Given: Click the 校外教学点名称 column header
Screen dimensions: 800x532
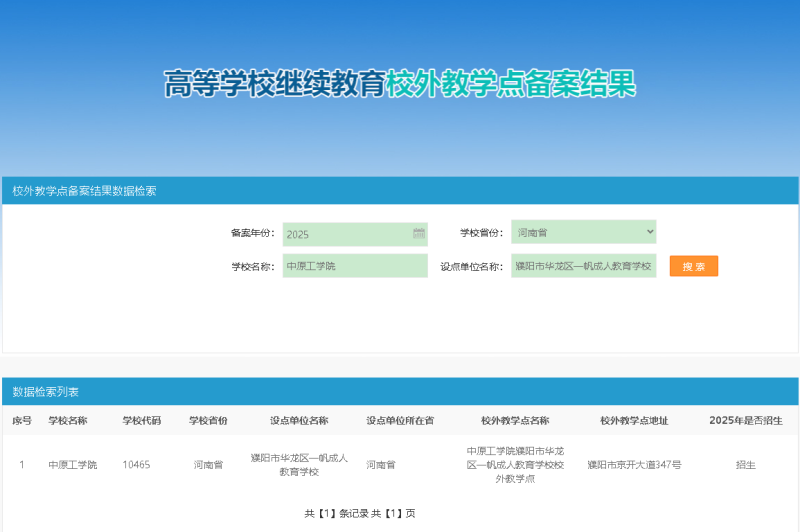Looking at the screenshot, I should [x=515, y=420].
